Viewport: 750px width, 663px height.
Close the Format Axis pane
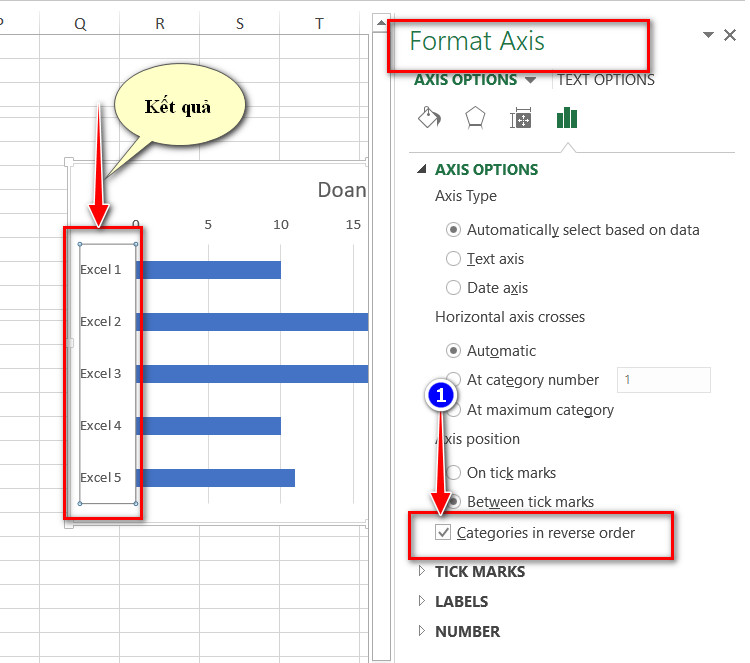730,35
